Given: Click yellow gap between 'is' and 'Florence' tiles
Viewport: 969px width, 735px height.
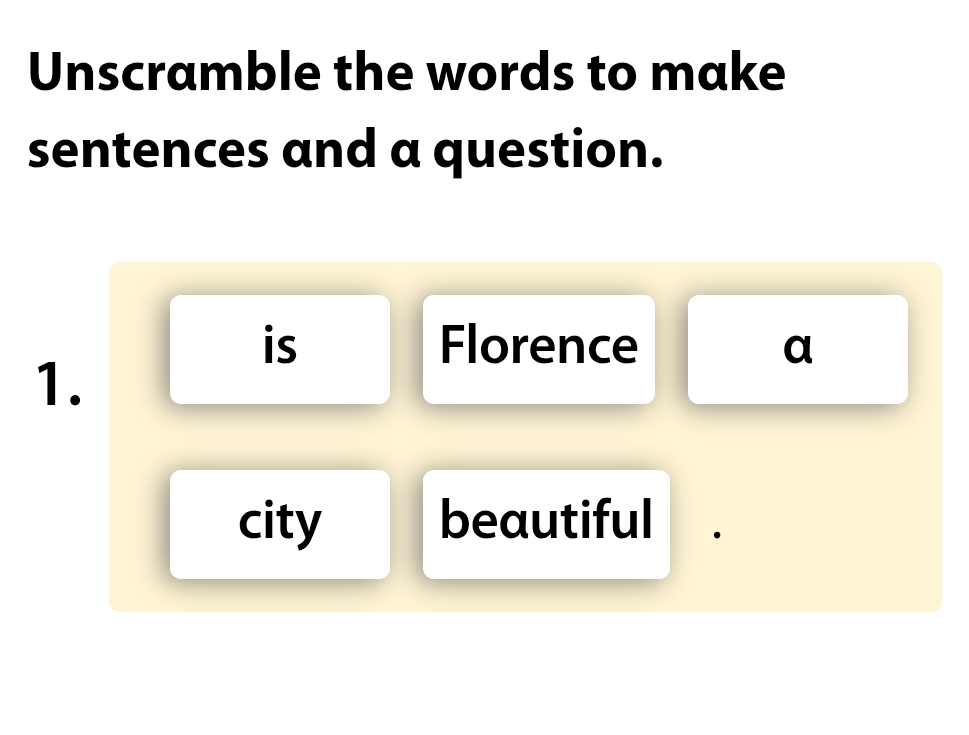Looking at the screenshot, I should click(406, 349).
